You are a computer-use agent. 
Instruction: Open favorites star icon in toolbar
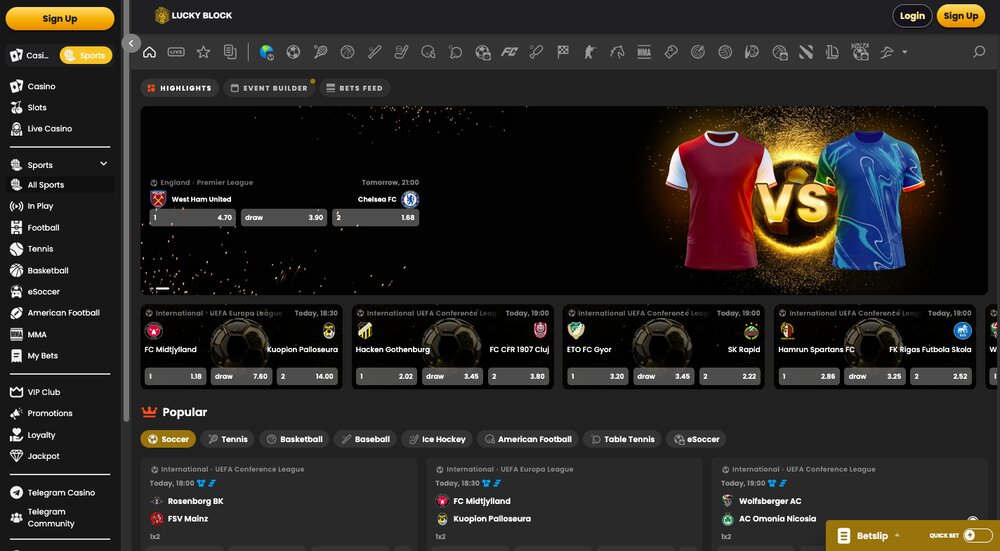pos(203,52)
